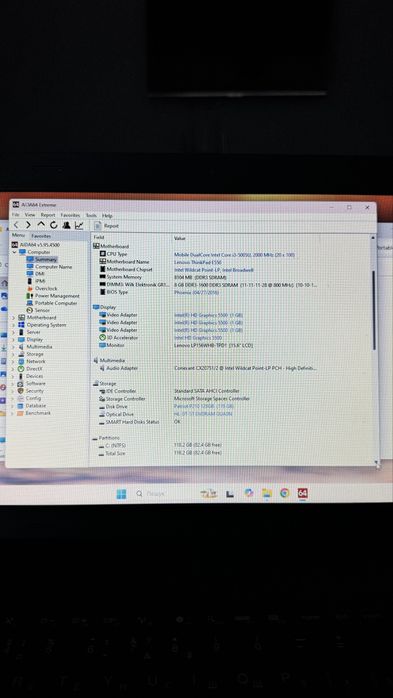This screenshot has height=698, width=393.
Task: Open the Tools menu
Action: [91, 215]
